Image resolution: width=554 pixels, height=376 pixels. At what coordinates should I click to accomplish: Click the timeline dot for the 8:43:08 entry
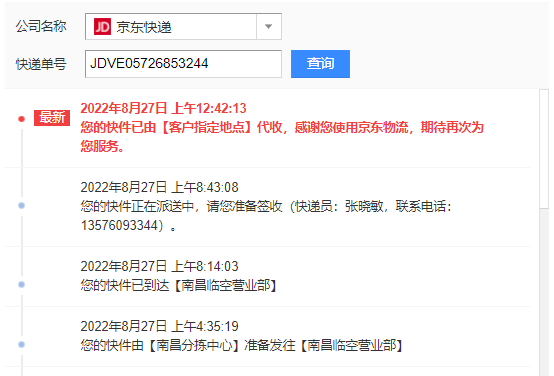tap(22, 205)
